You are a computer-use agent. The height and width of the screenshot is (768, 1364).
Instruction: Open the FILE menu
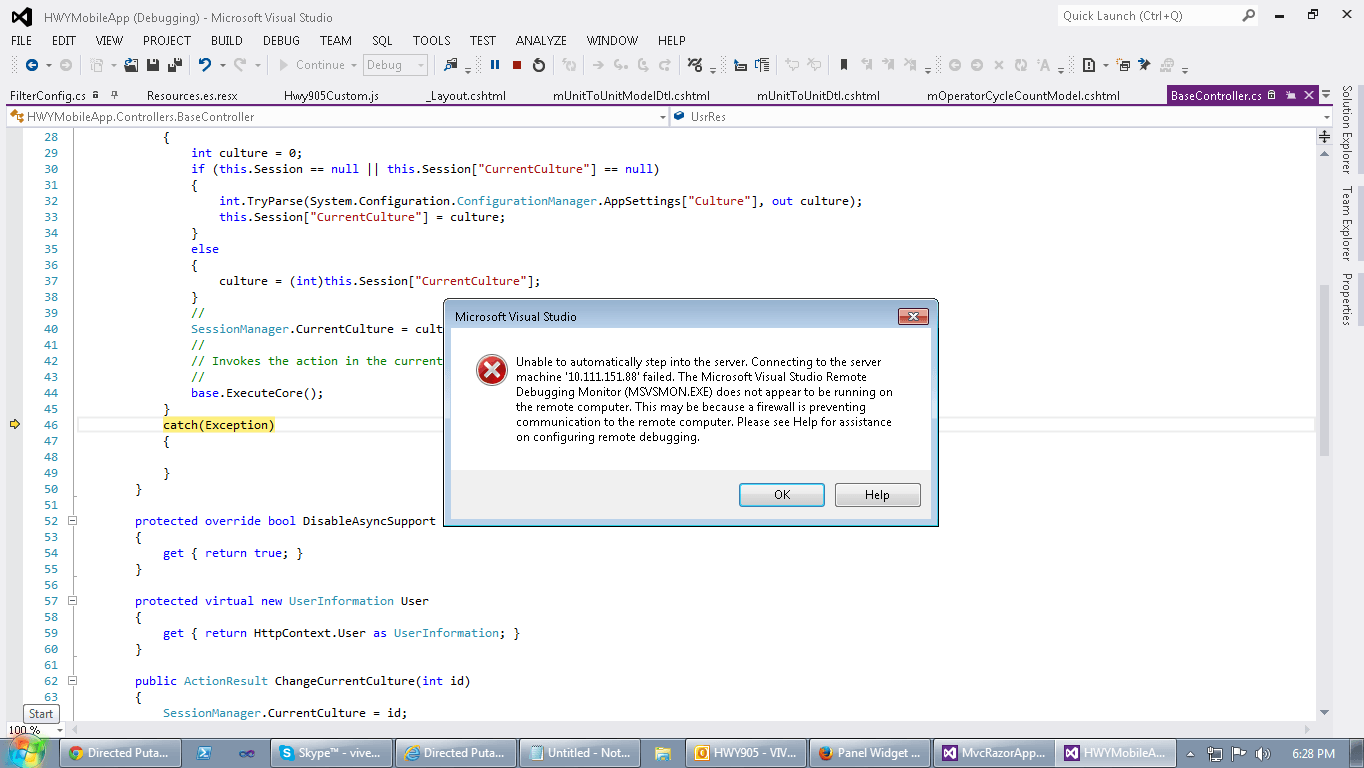(21, 41)
